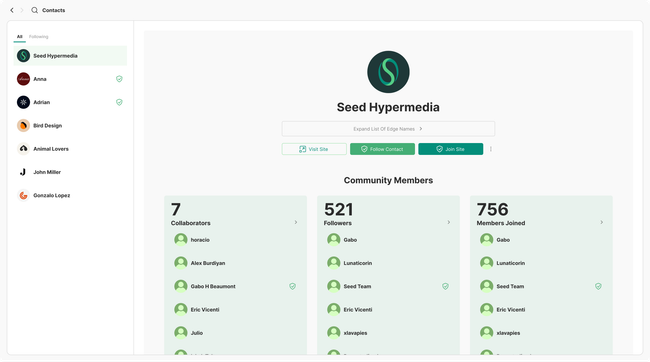Open the Visit Site button
This screenshot has width=650, height=362.
(314, 149)
